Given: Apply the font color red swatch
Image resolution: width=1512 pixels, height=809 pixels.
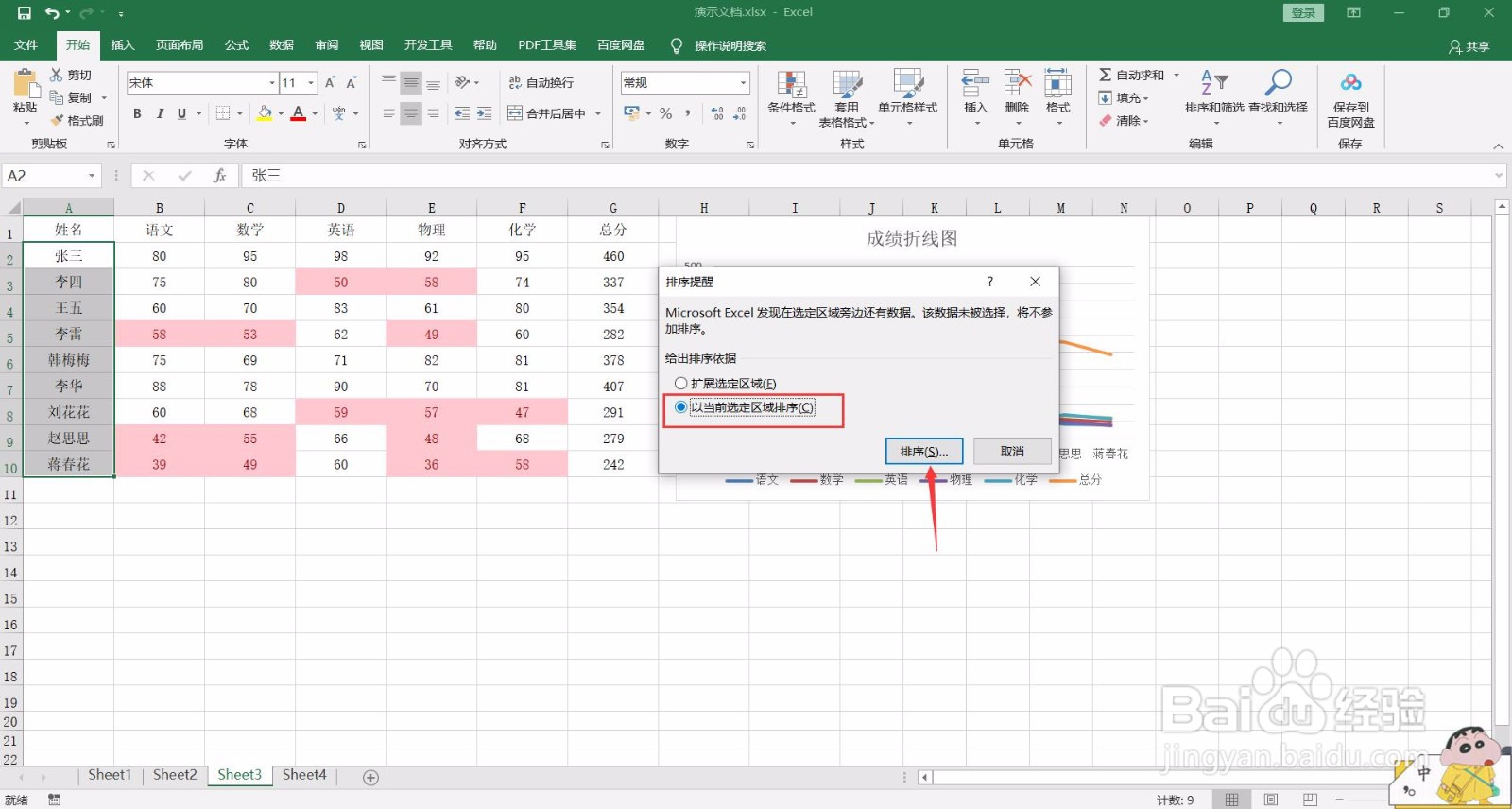Looking at the screenshot, I should click(299, 113).
